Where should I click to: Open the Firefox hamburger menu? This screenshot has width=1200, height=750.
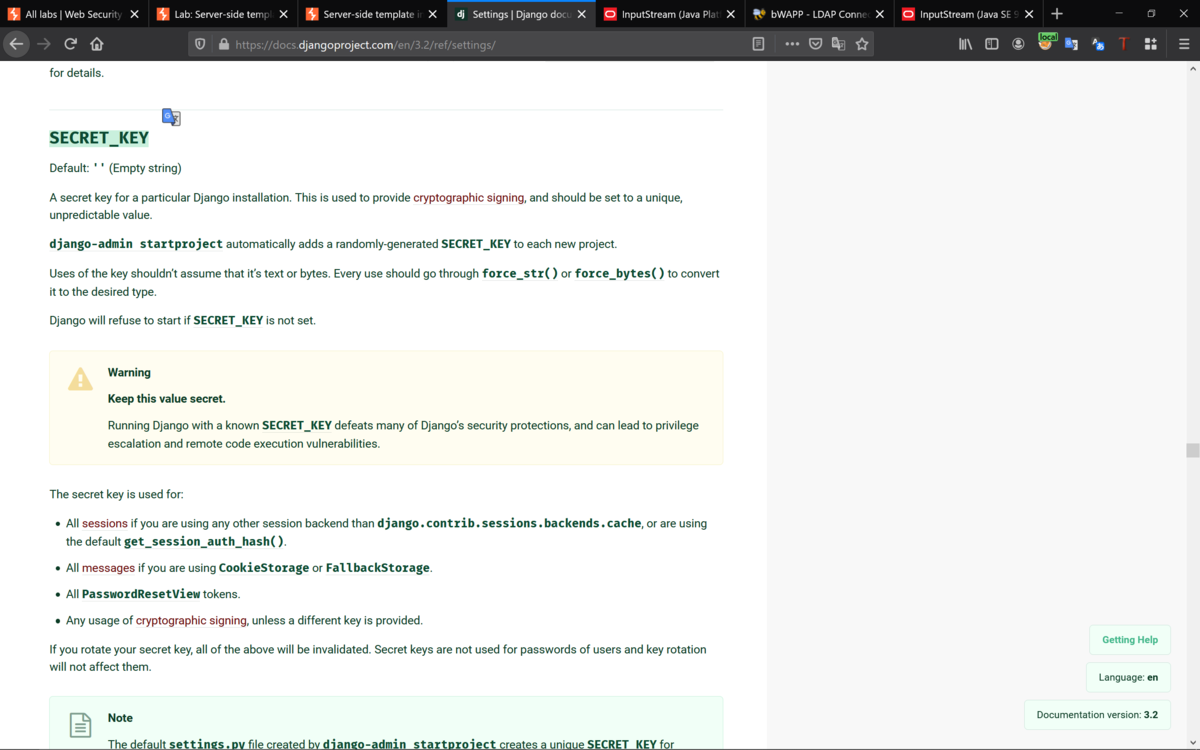[x=1184, y=44]
